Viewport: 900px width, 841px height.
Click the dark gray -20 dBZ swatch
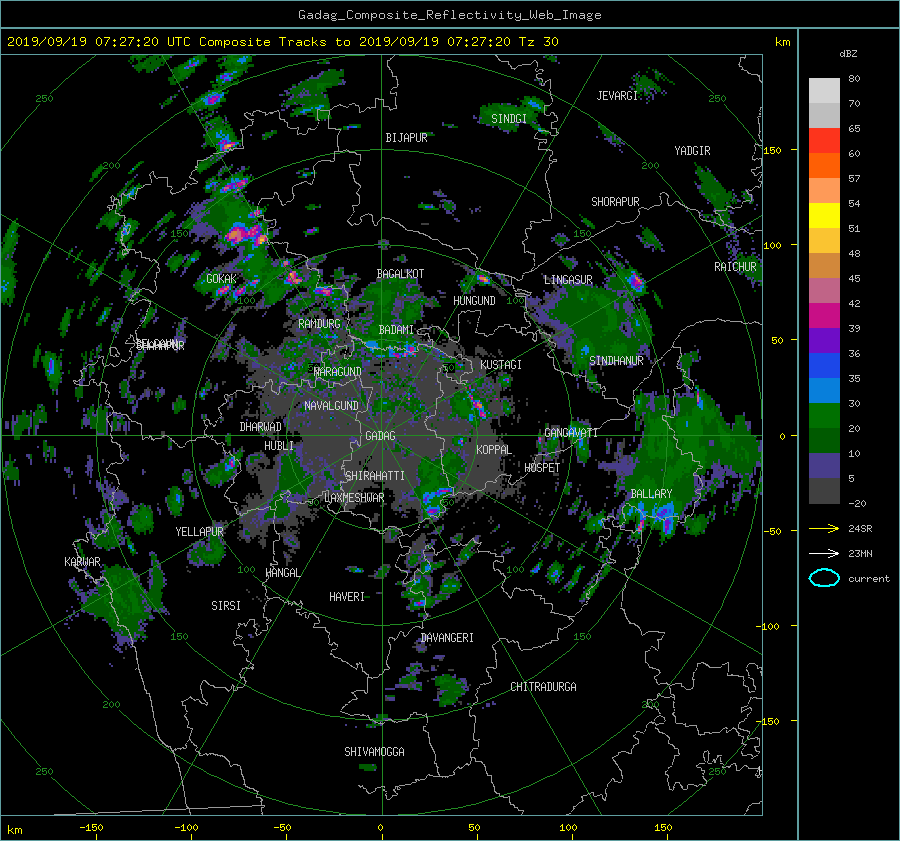point(824,491)
